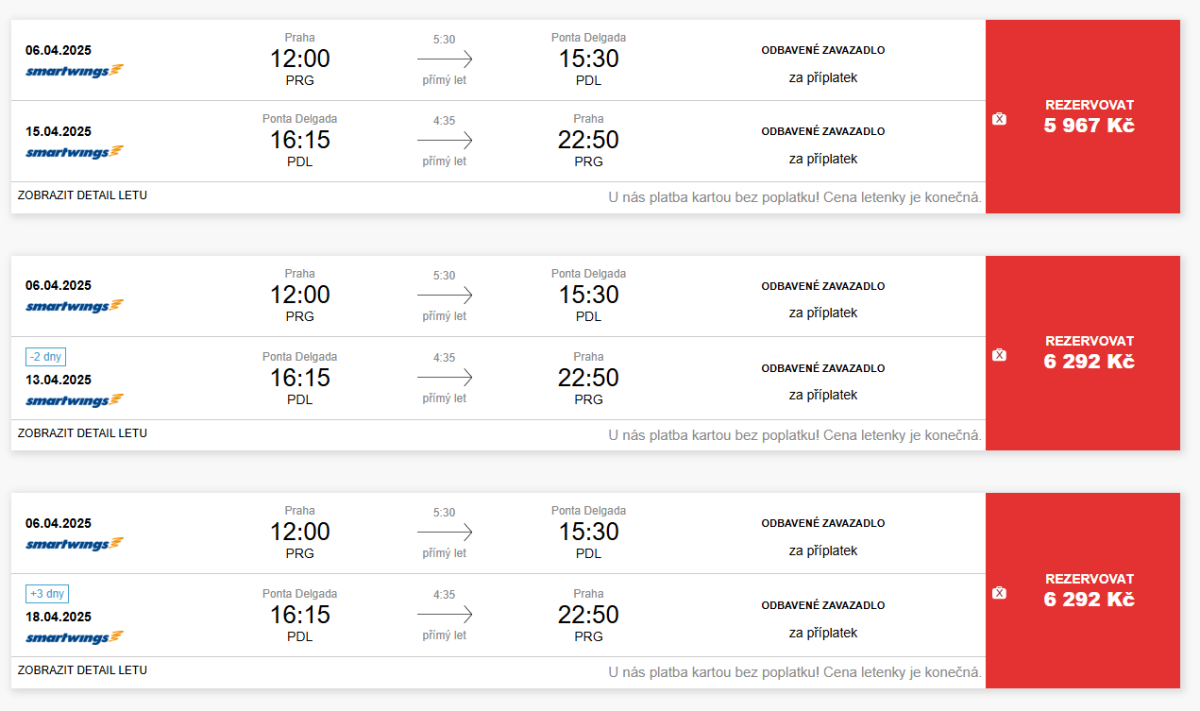Reserve the 6 292 Kč offer returning 13.04.2025
This screenshot has width=1200, height=711.
coord(1089,352)
